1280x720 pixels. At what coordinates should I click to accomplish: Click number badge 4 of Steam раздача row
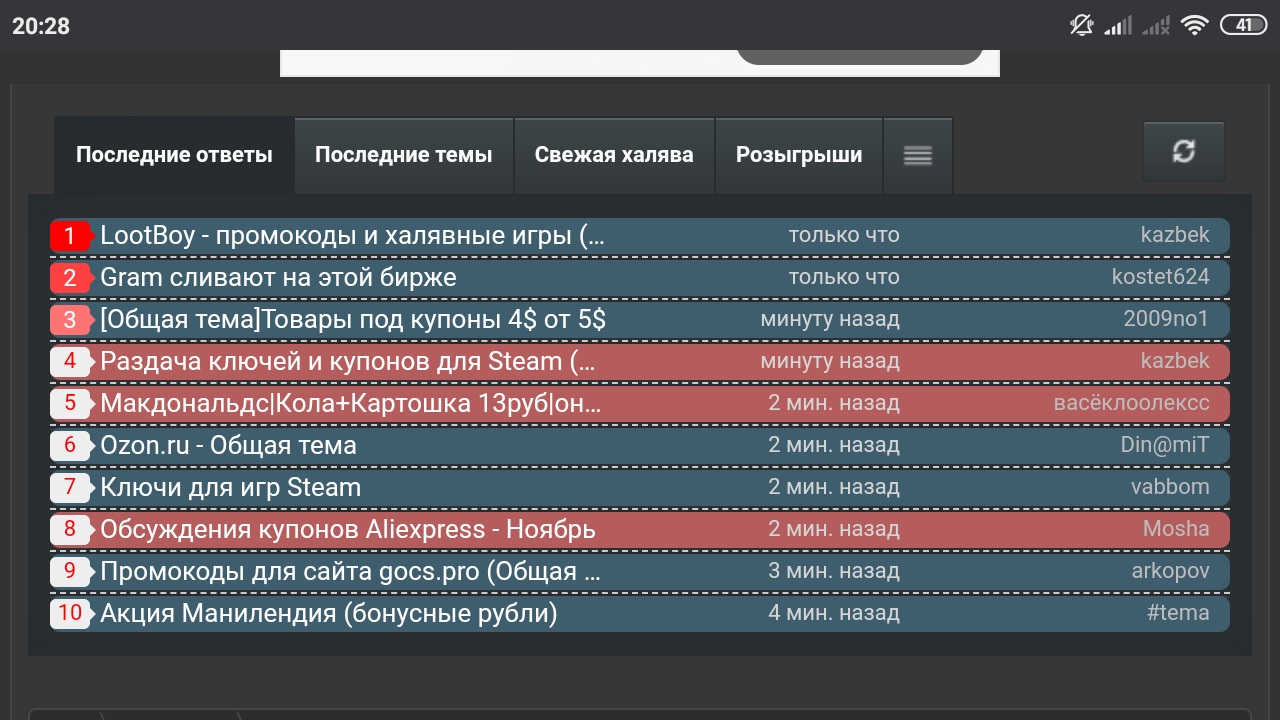tap(70, 362)
